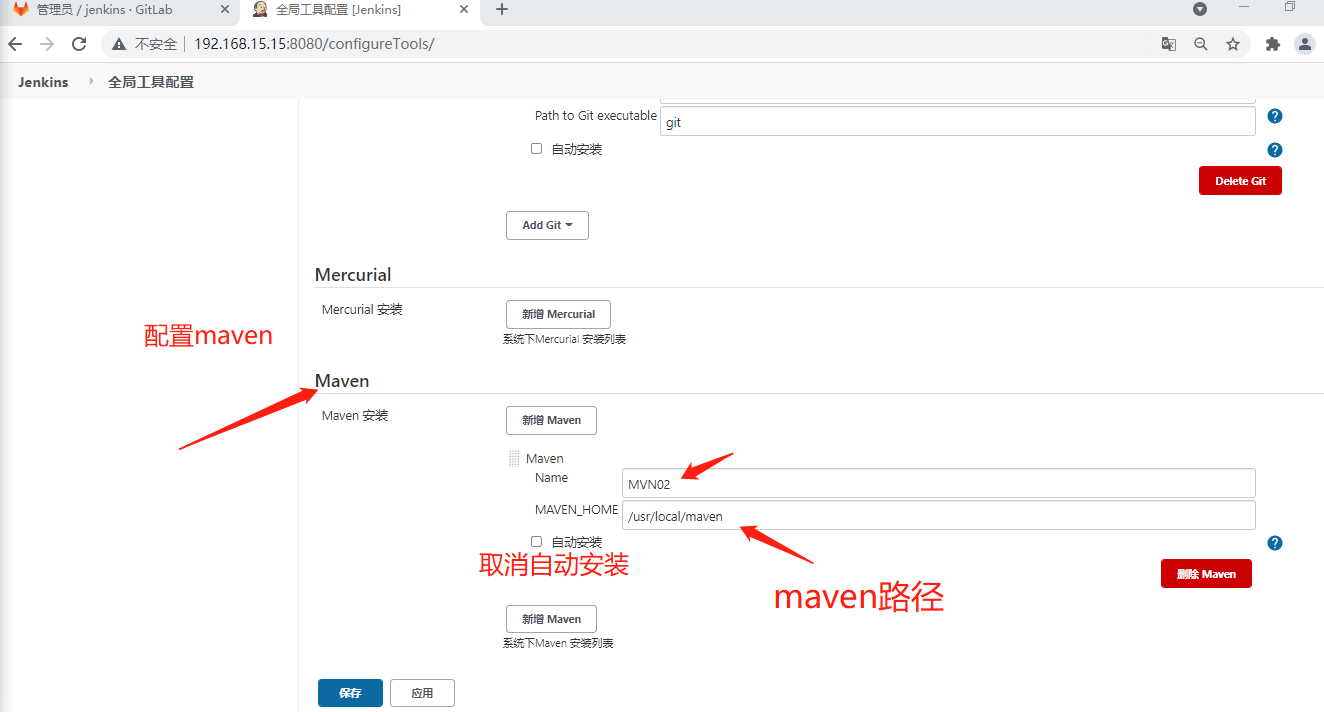This screenshot has height=712, width=1324.
Task: Click the Maven section heading
Action: tap(342, 381)
